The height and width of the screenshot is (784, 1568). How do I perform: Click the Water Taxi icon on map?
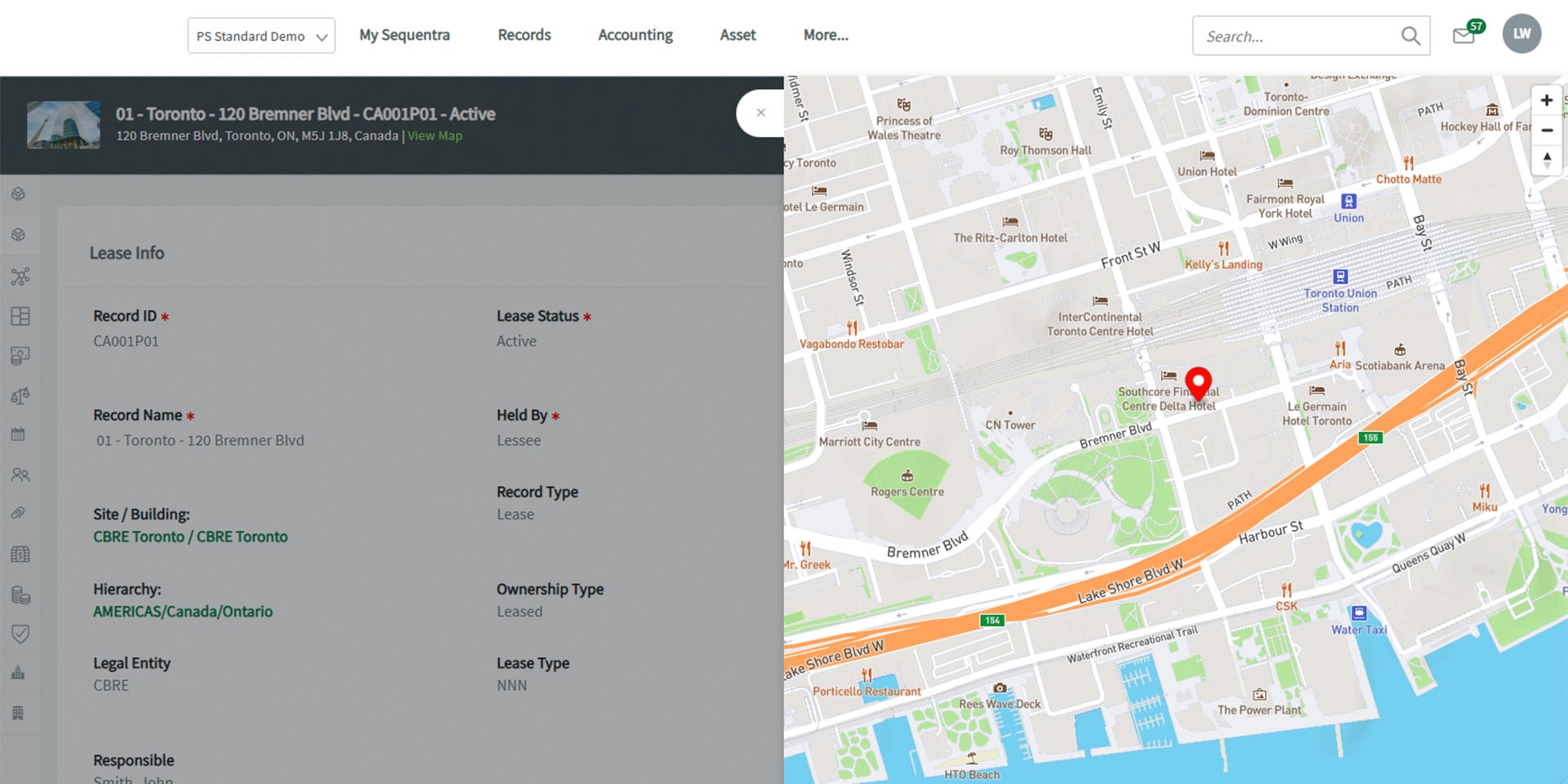pos(1359,613)
